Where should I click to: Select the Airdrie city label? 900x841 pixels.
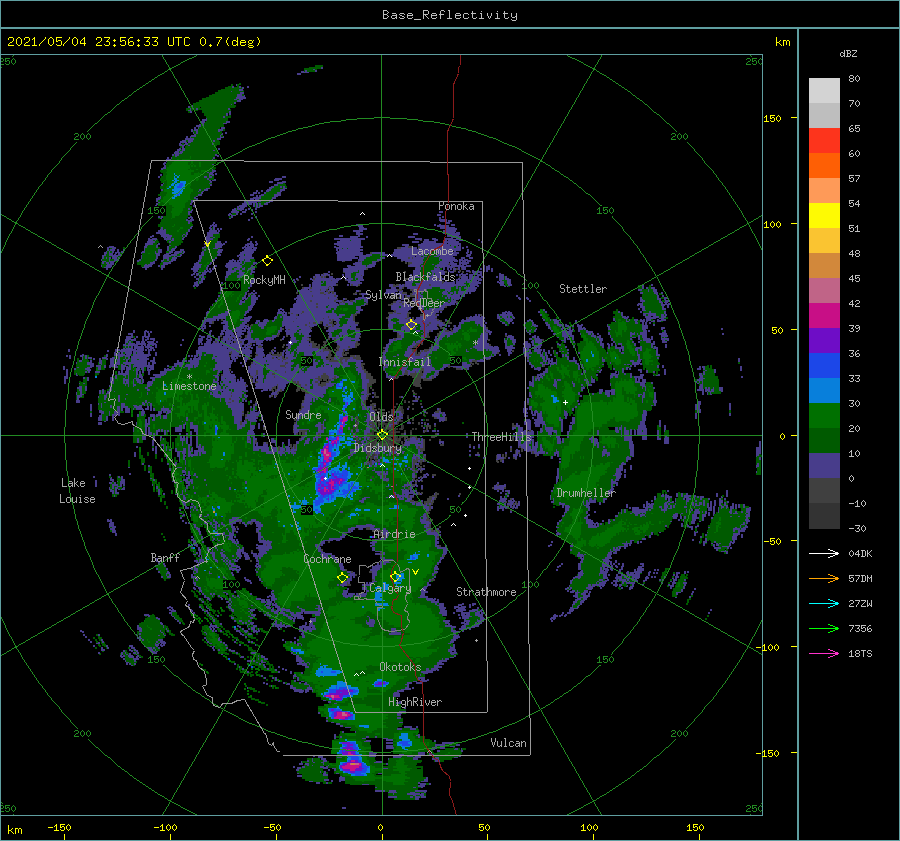(x=394, y=534)
